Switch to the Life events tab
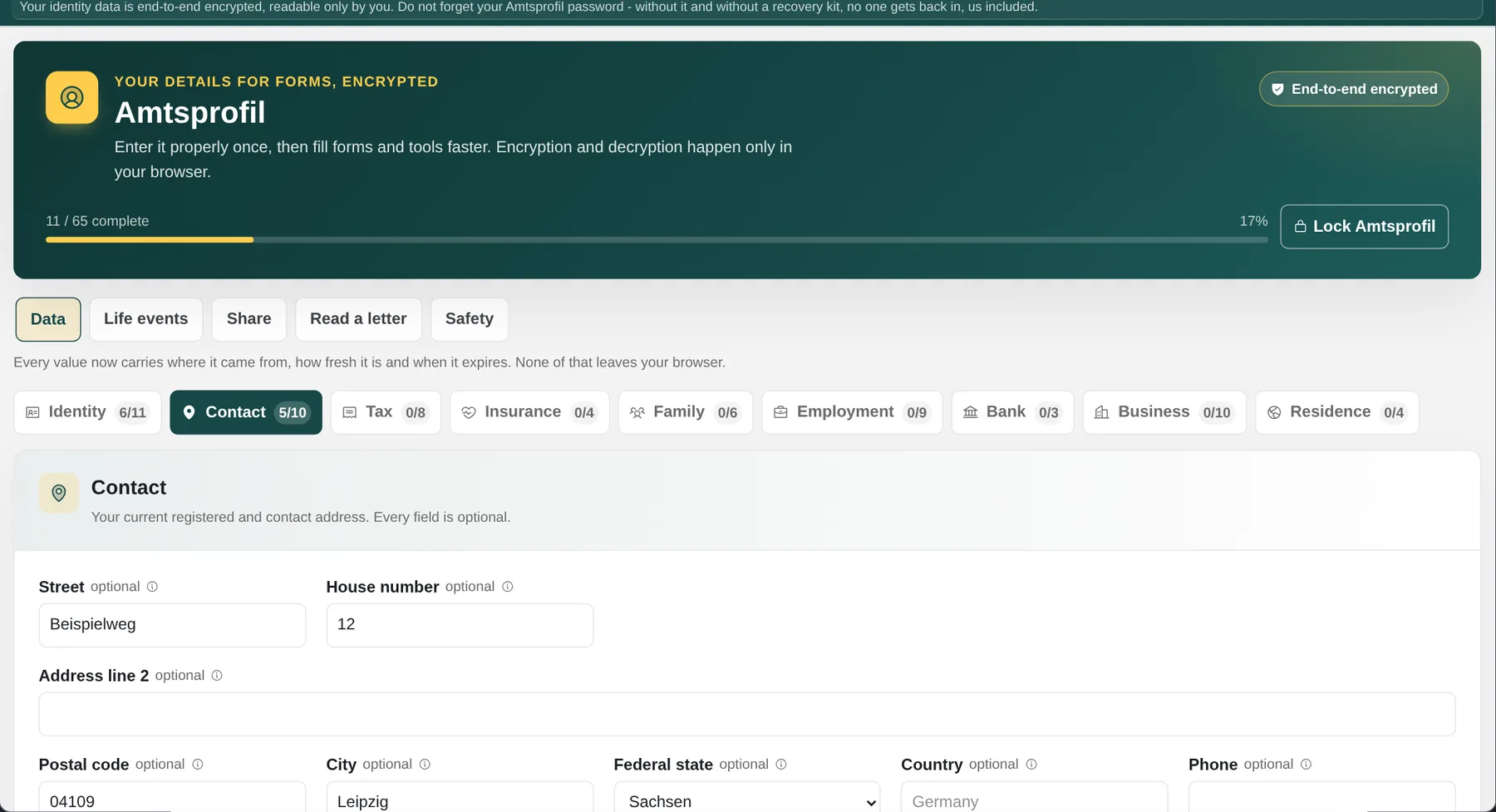The height and width of the screenshot is (812, 1496). coord(146,319)
